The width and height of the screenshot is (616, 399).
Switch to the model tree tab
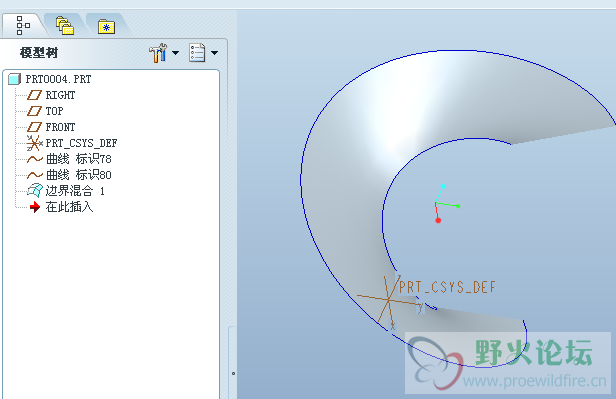pos(23,26)
